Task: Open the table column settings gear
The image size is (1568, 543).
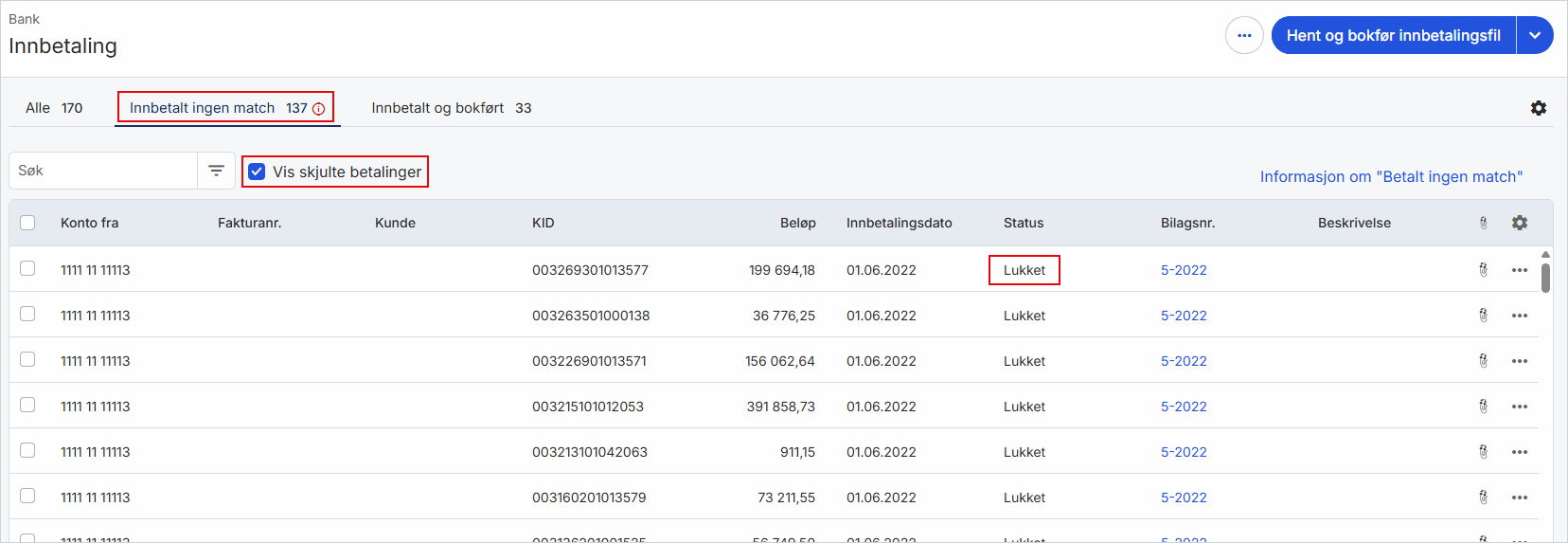Action: coord(1520,223)
